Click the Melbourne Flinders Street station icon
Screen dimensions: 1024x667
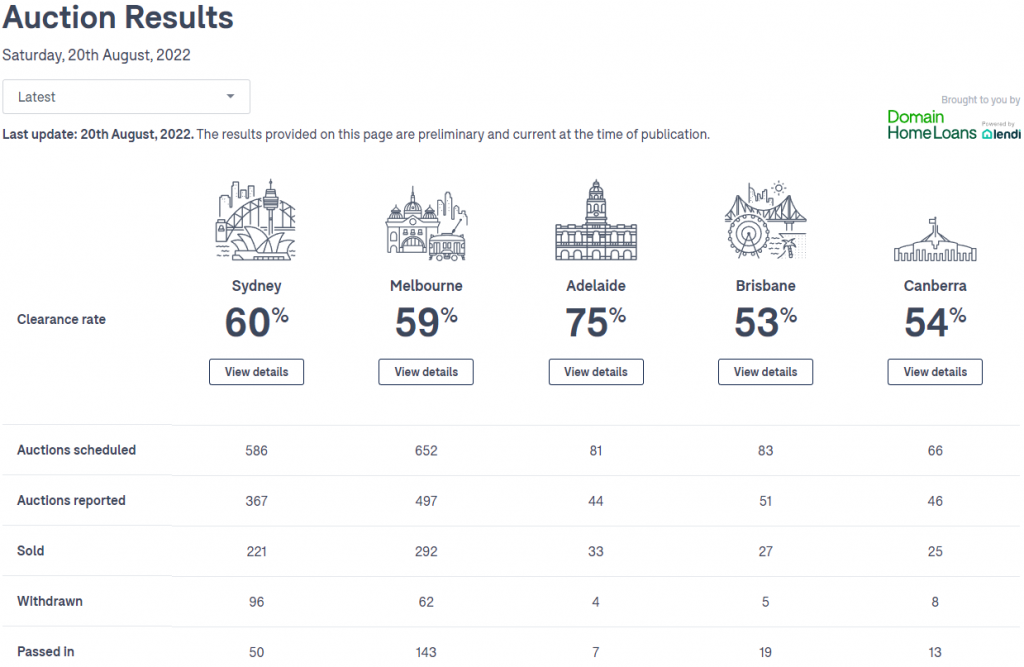tap(426, 223)
